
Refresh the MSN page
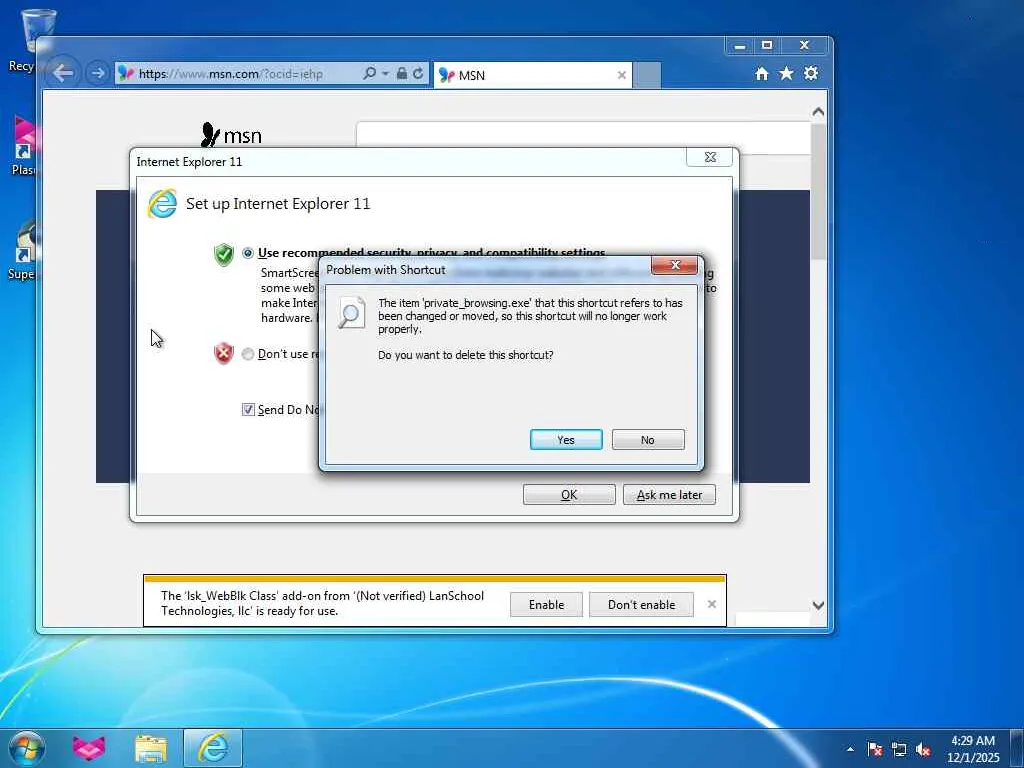coord(418,73)
